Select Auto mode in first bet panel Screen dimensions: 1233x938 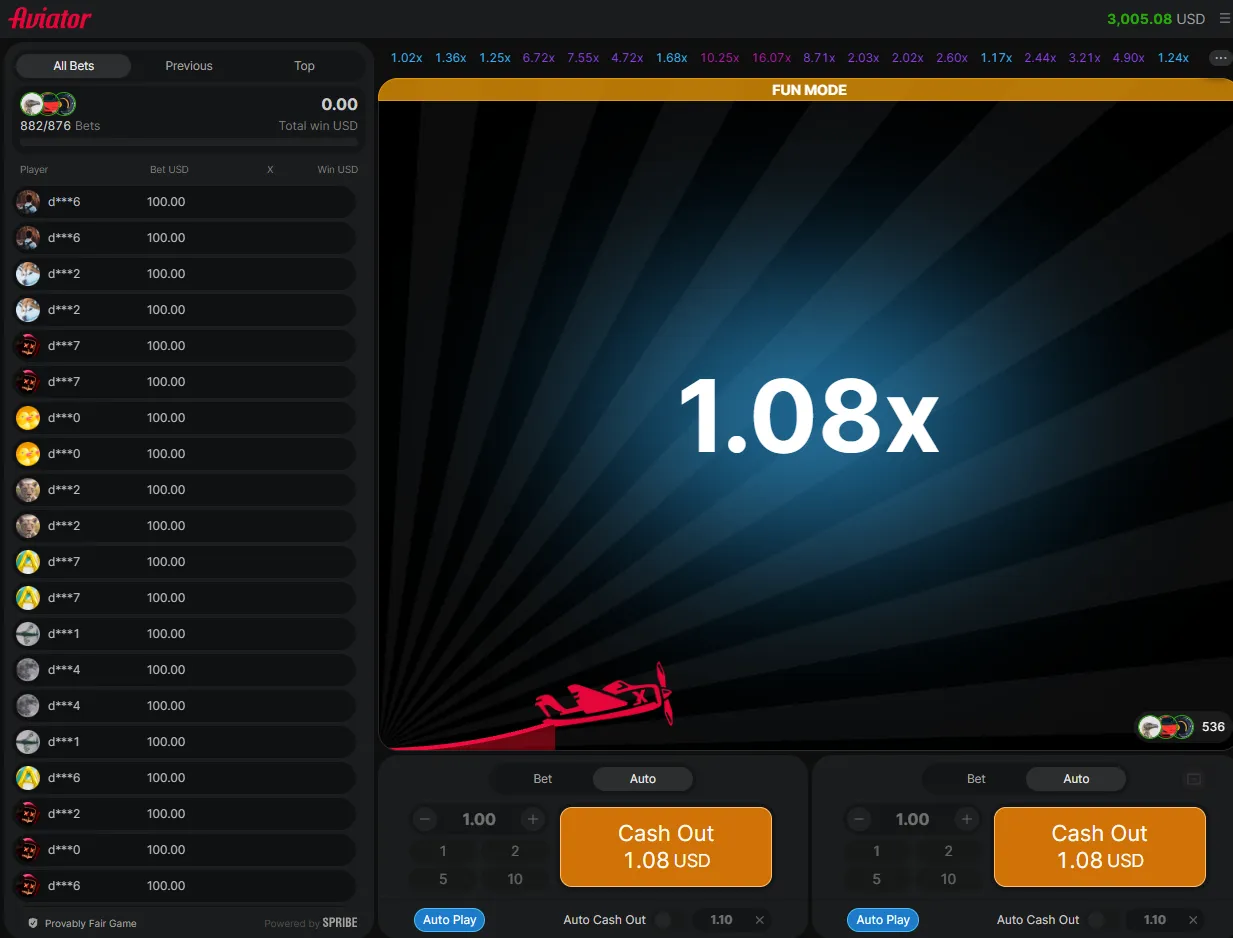pos(643,779)
